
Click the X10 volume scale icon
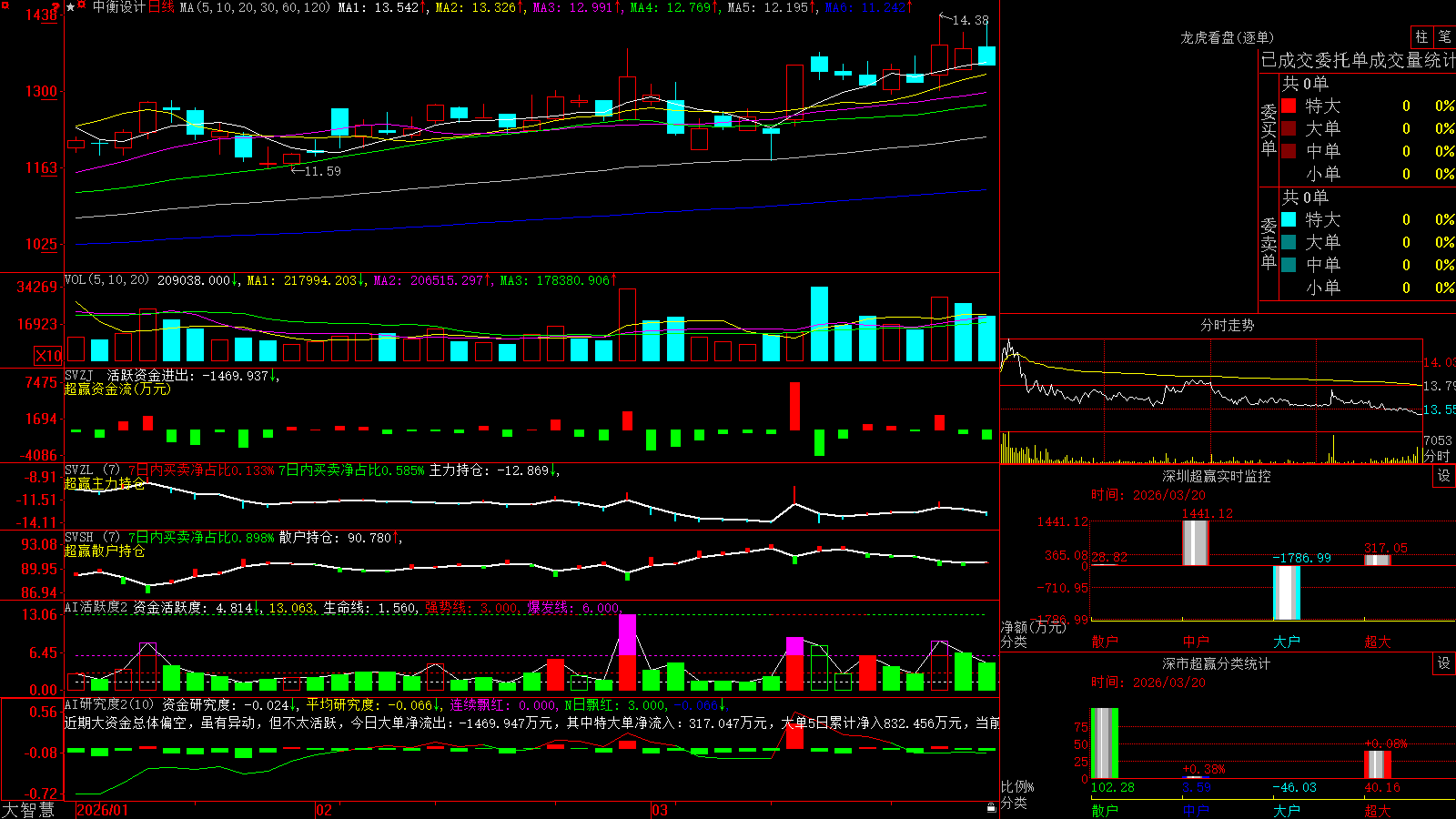point(48,356)
